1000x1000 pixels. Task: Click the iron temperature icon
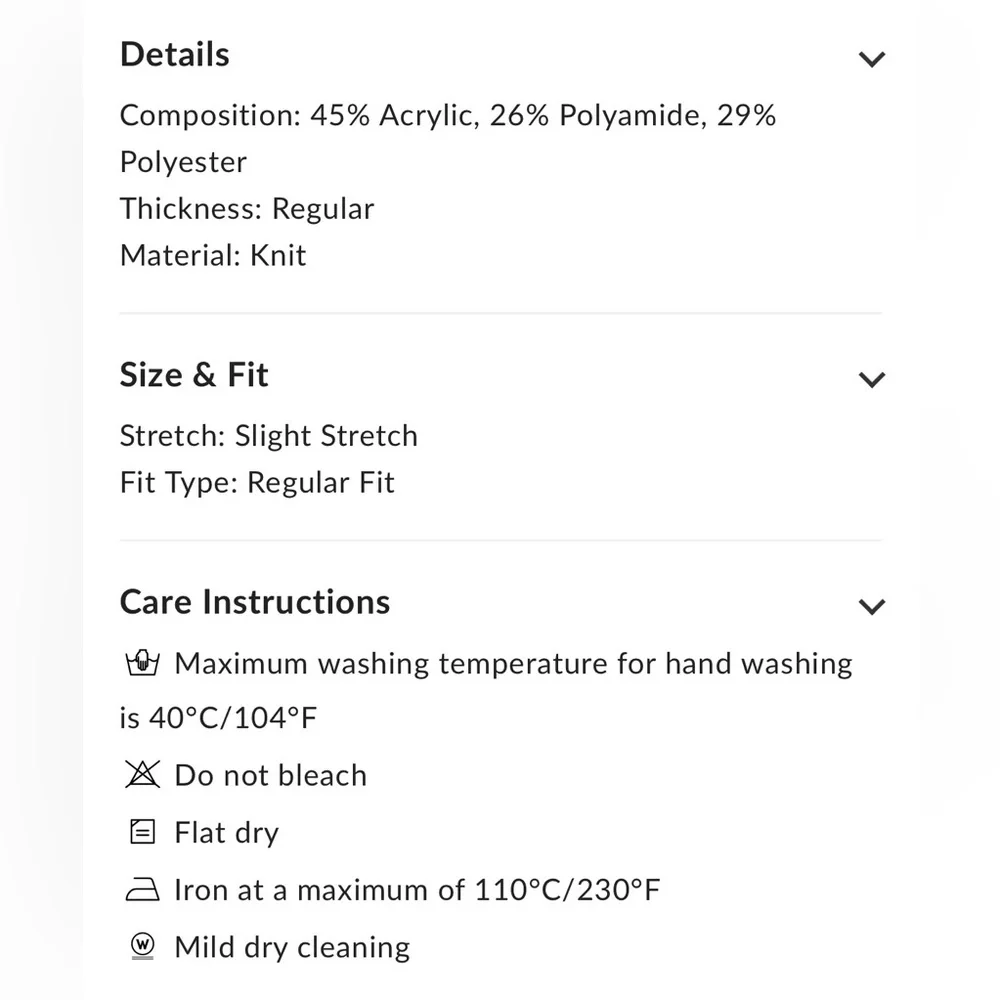coord(143,890)
